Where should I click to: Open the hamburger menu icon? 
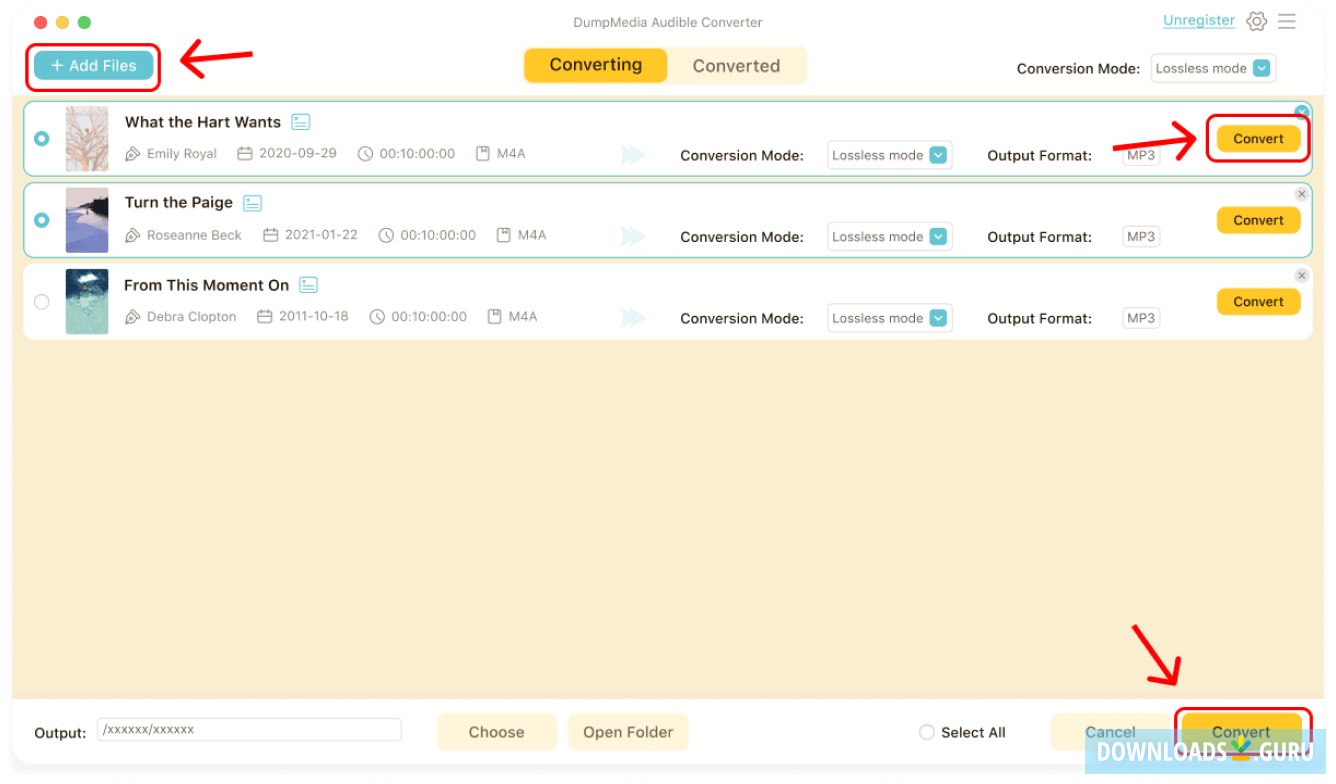point(1287,21)
